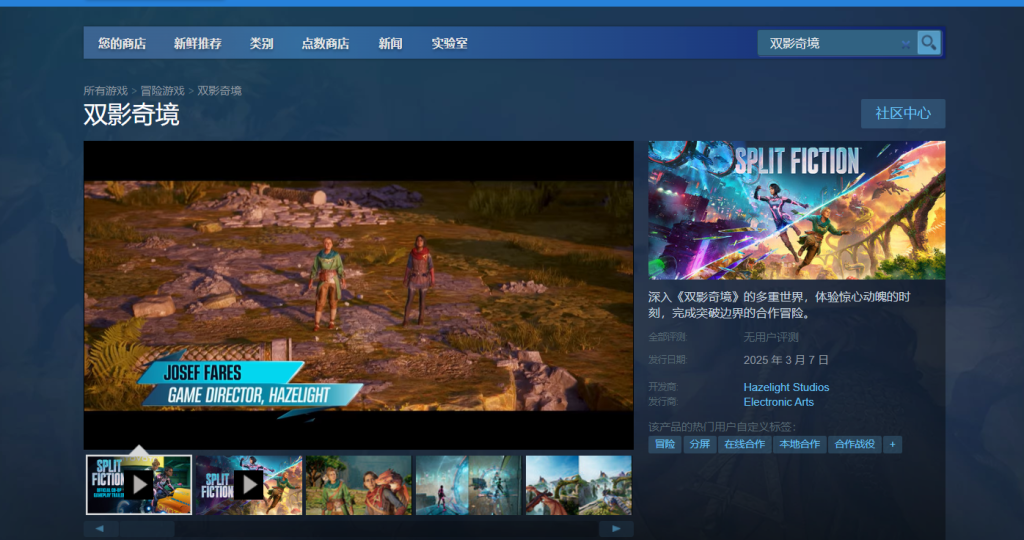Open publisher Electronic Arts link
The height and width of the screenshot is (540, 1024).
pos(778,402)
